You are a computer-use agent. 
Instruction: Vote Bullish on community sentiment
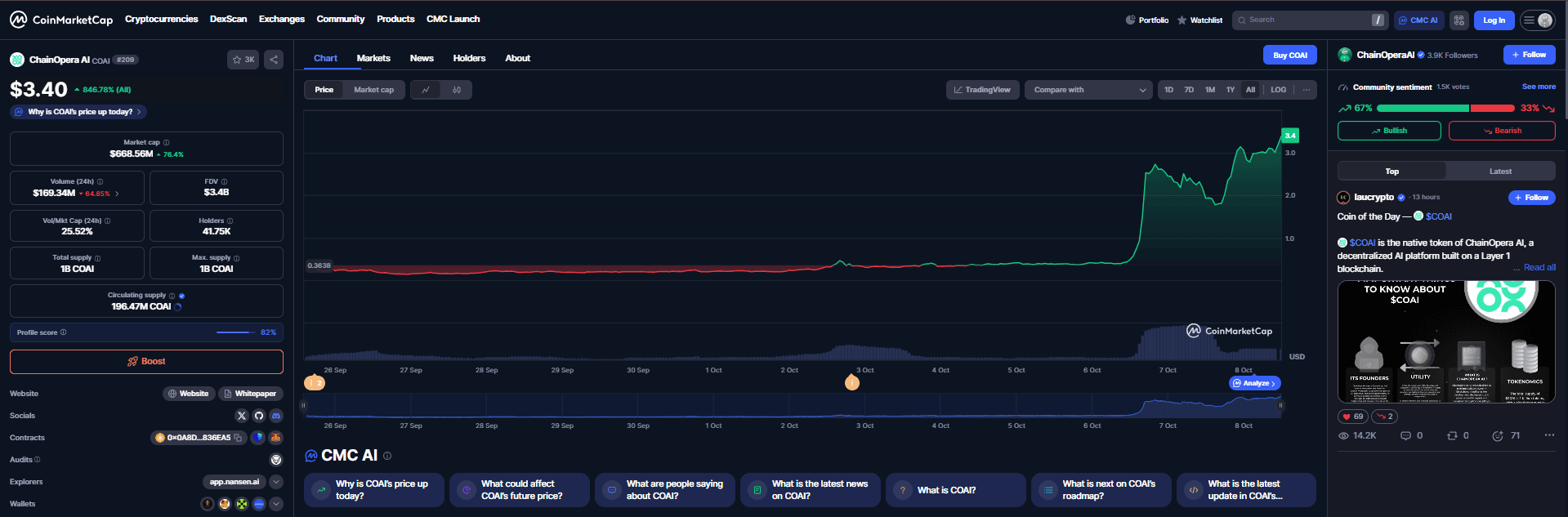point(1389,131)
